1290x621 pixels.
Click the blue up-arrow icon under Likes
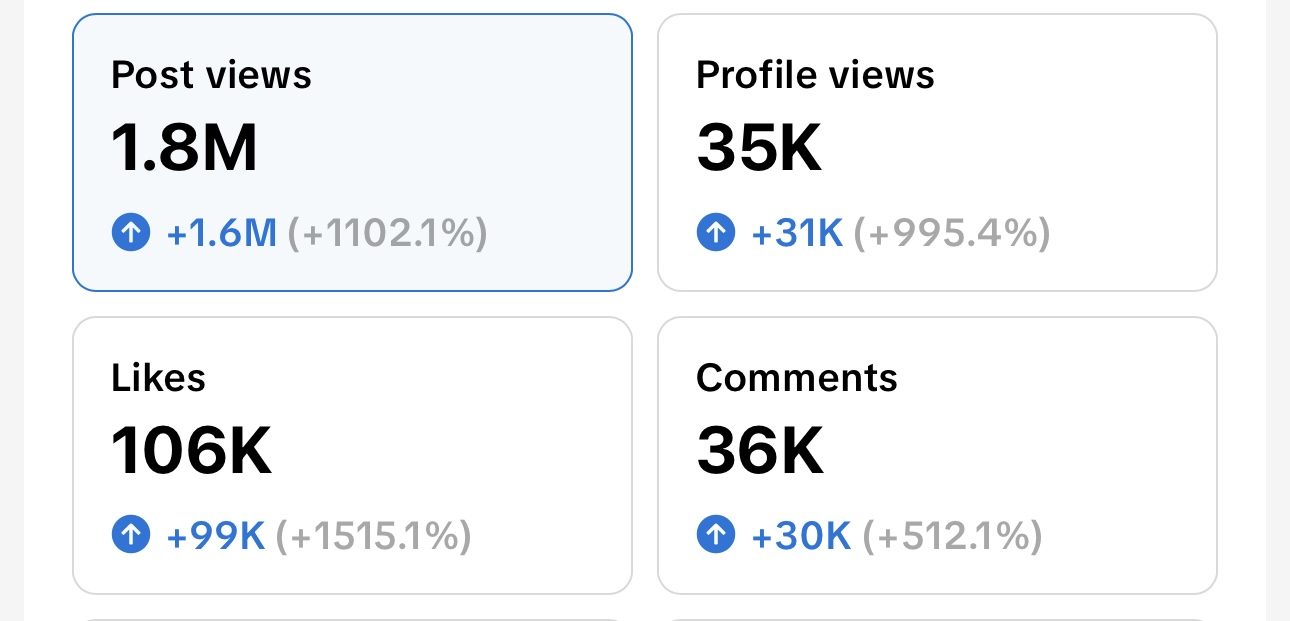coord(131,536)
